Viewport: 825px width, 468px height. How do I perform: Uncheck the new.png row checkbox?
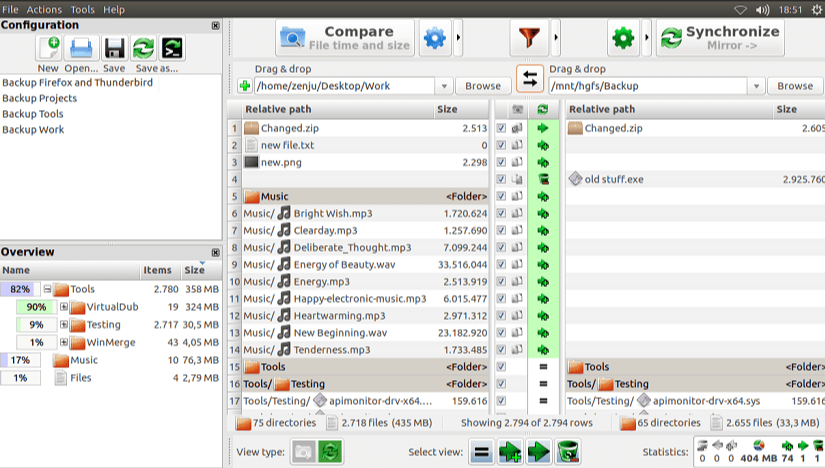(501, 162)
